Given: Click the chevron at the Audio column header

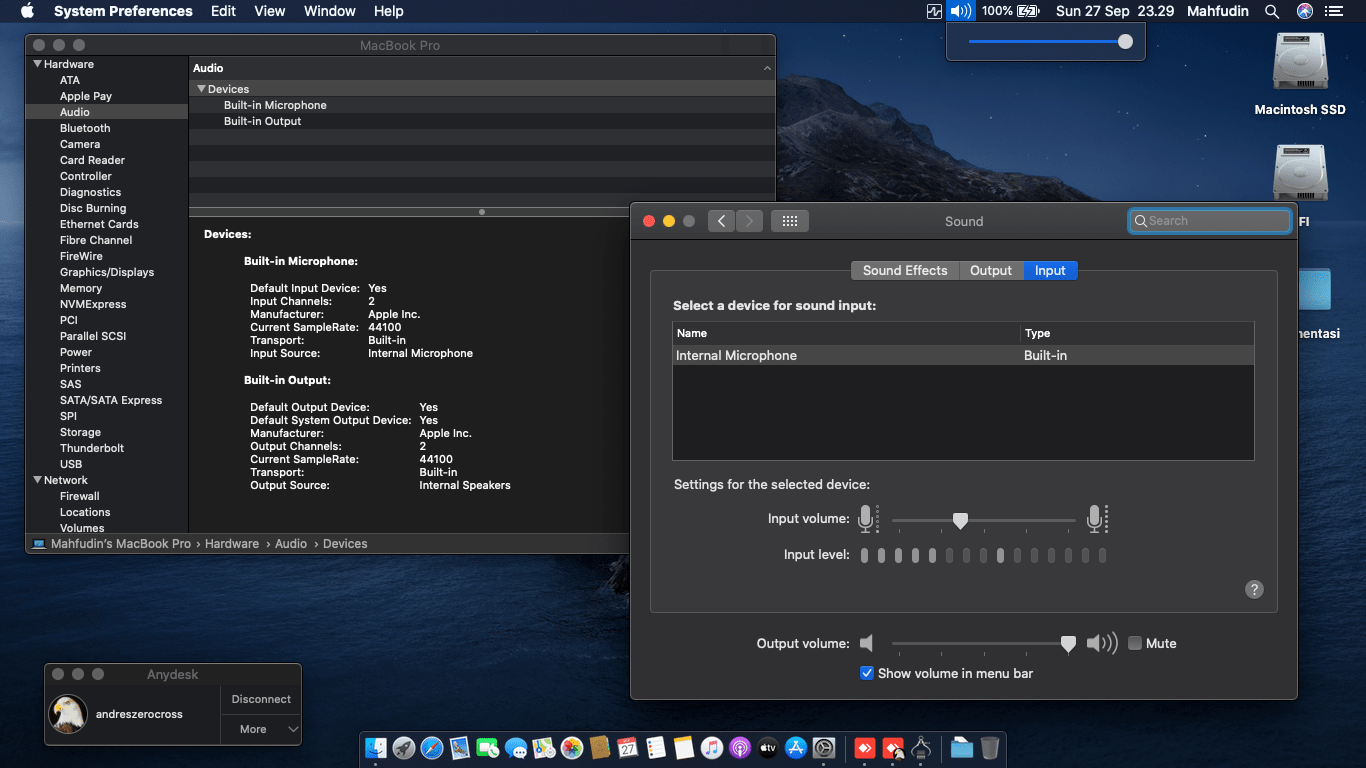Looking at the screenshot, I should [x=767, y=68].
